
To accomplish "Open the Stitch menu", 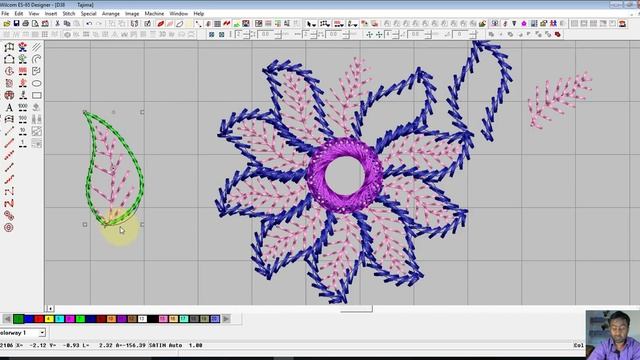I will pyautogui.click(x=69, y=13).
